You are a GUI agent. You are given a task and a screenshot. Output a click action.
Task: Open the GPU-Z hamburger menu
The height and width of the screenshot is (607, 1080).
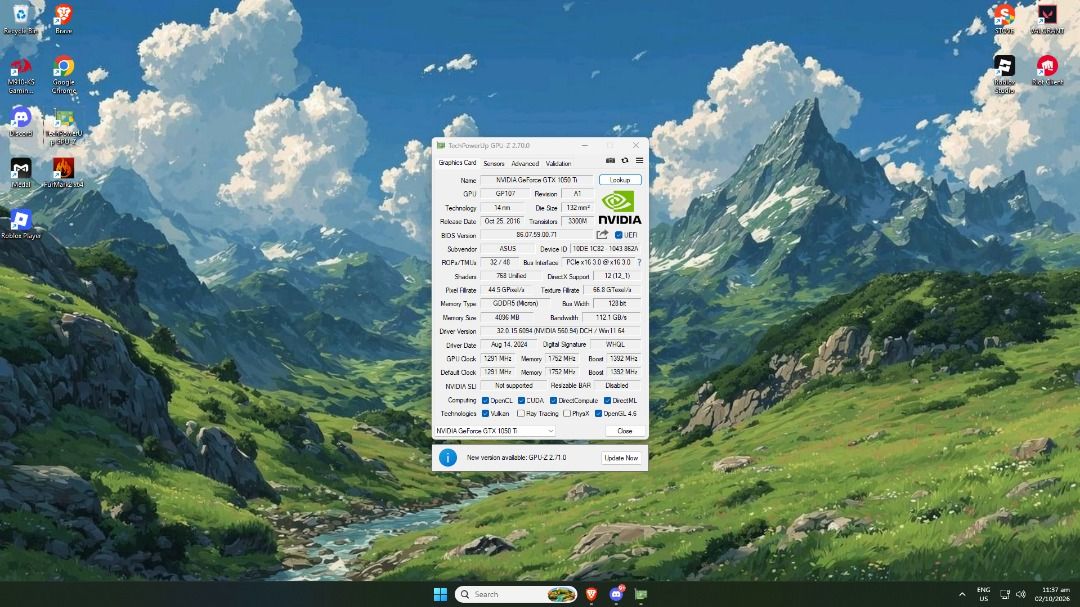pyautogui.click(x=639, y=161)
